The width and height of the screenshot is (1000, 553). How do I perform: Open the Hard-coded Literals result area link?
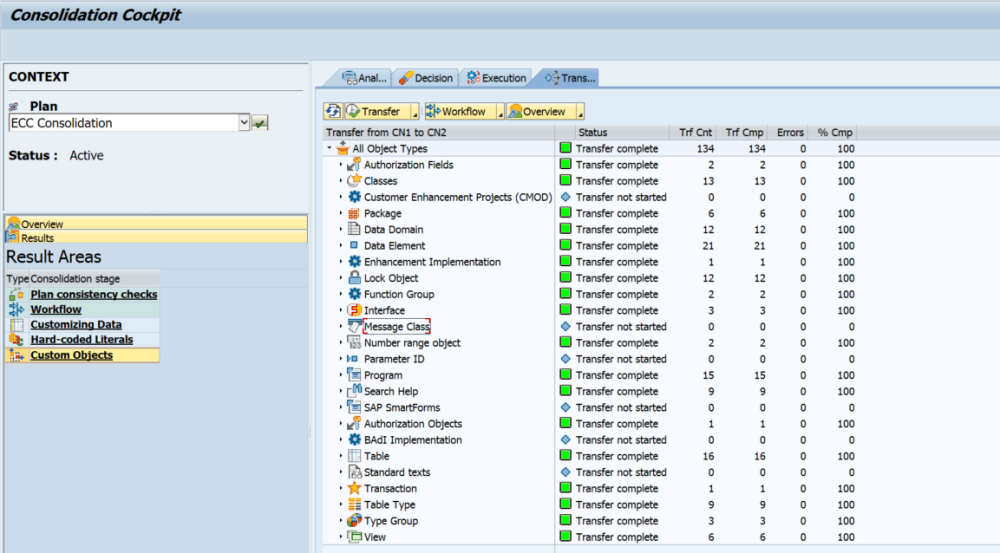coord(81,340)
